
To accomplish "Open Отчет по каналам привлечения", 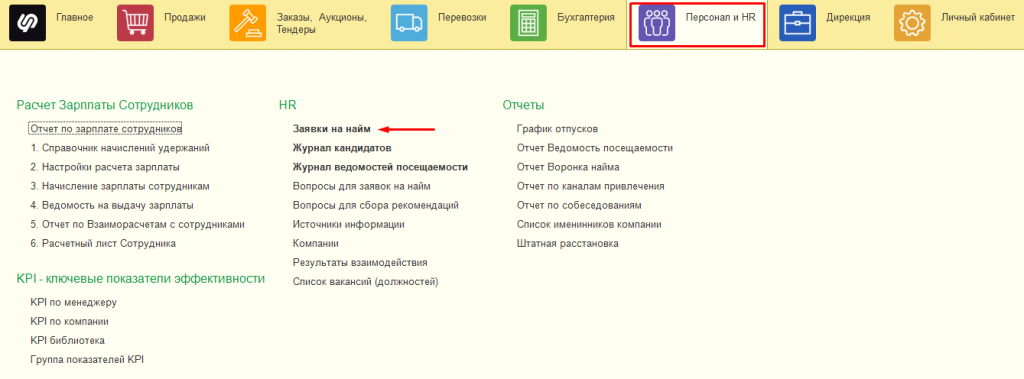I will coord(590,186).
